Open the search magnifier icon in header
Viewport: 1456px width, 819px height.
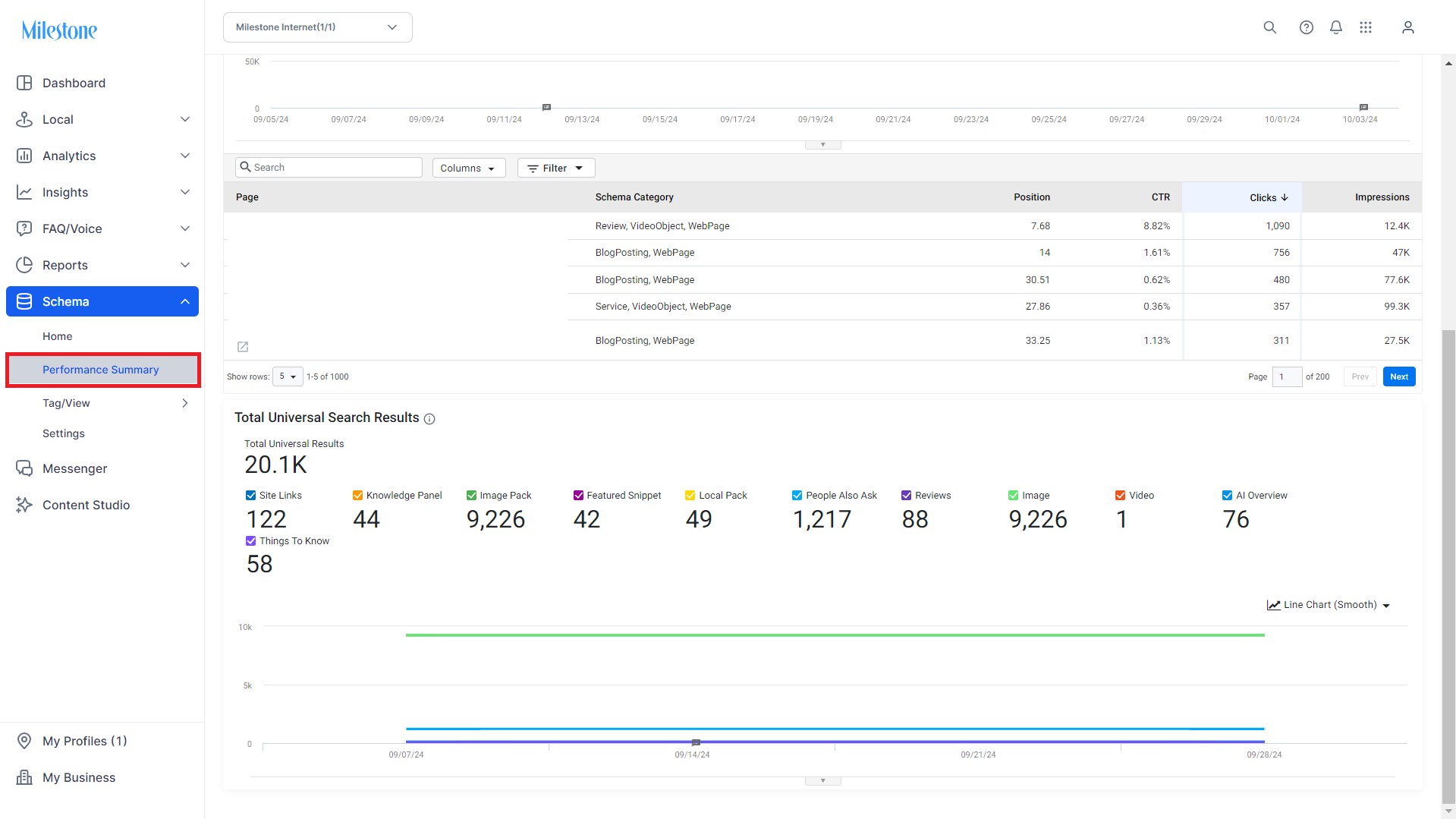[x=1269, y=27]
